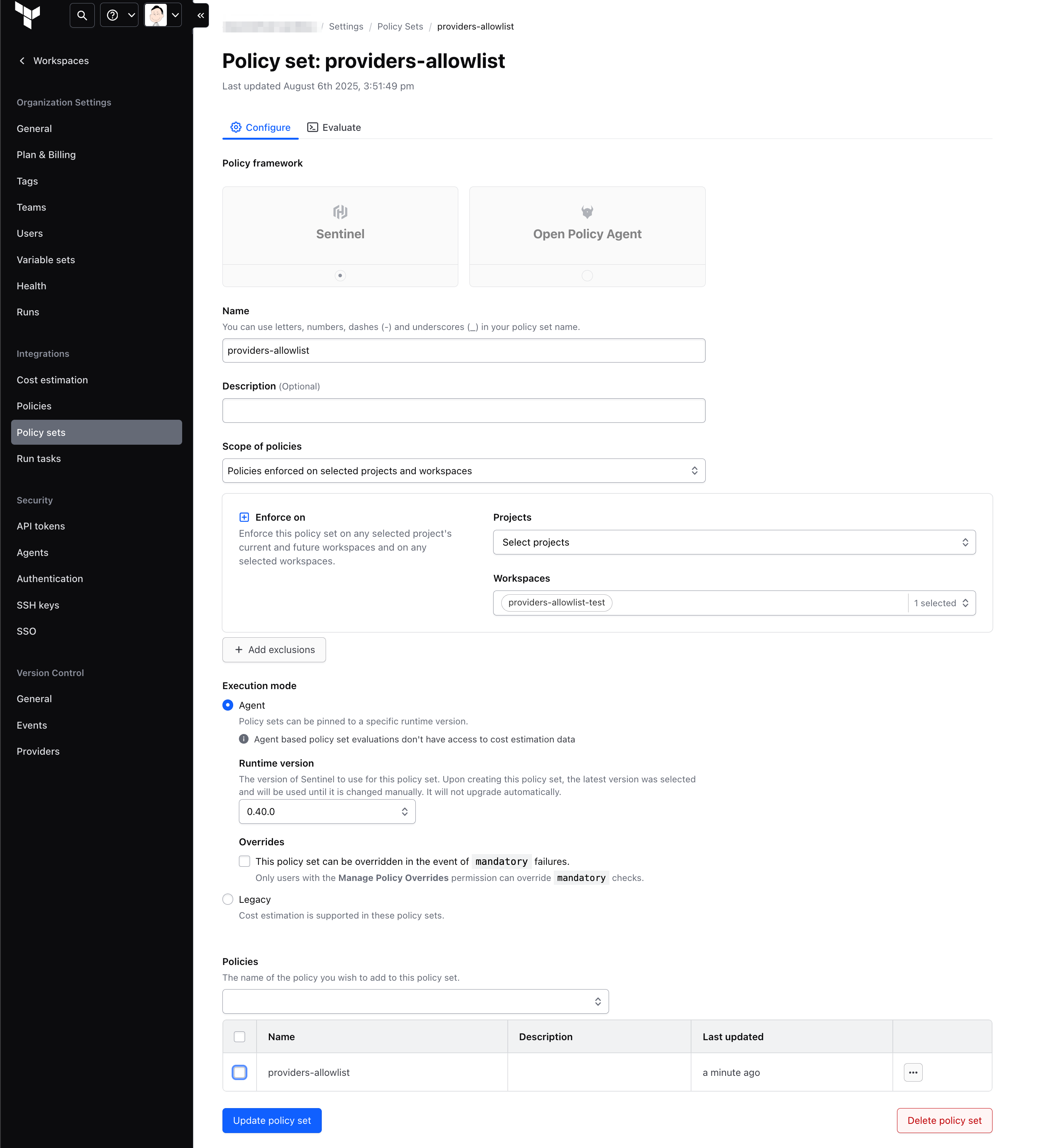Screen dimensions: 1037x1148
Task: Switch to the Evaluate tab
Action: pyautogui.click(x=334, y=127)
